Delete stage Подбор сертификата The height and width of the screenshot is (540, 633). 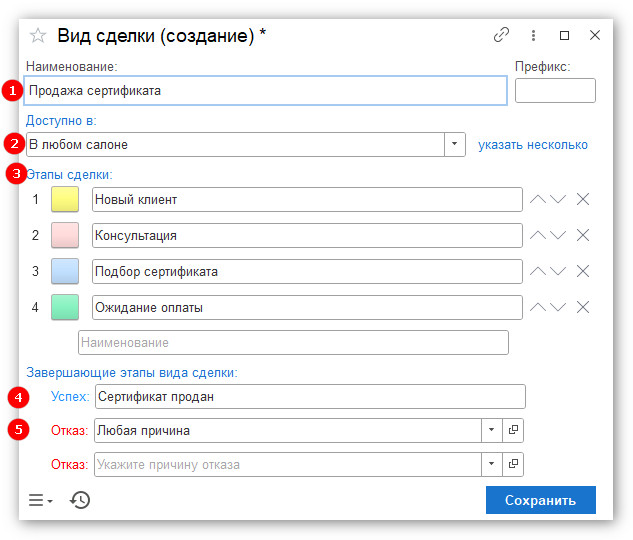pos(583,271)
